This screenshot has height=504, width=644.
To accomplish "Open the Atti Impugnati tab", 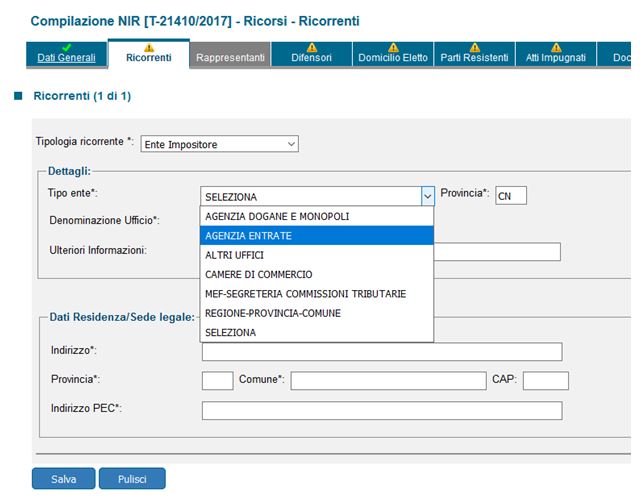I will pos(556,58).
